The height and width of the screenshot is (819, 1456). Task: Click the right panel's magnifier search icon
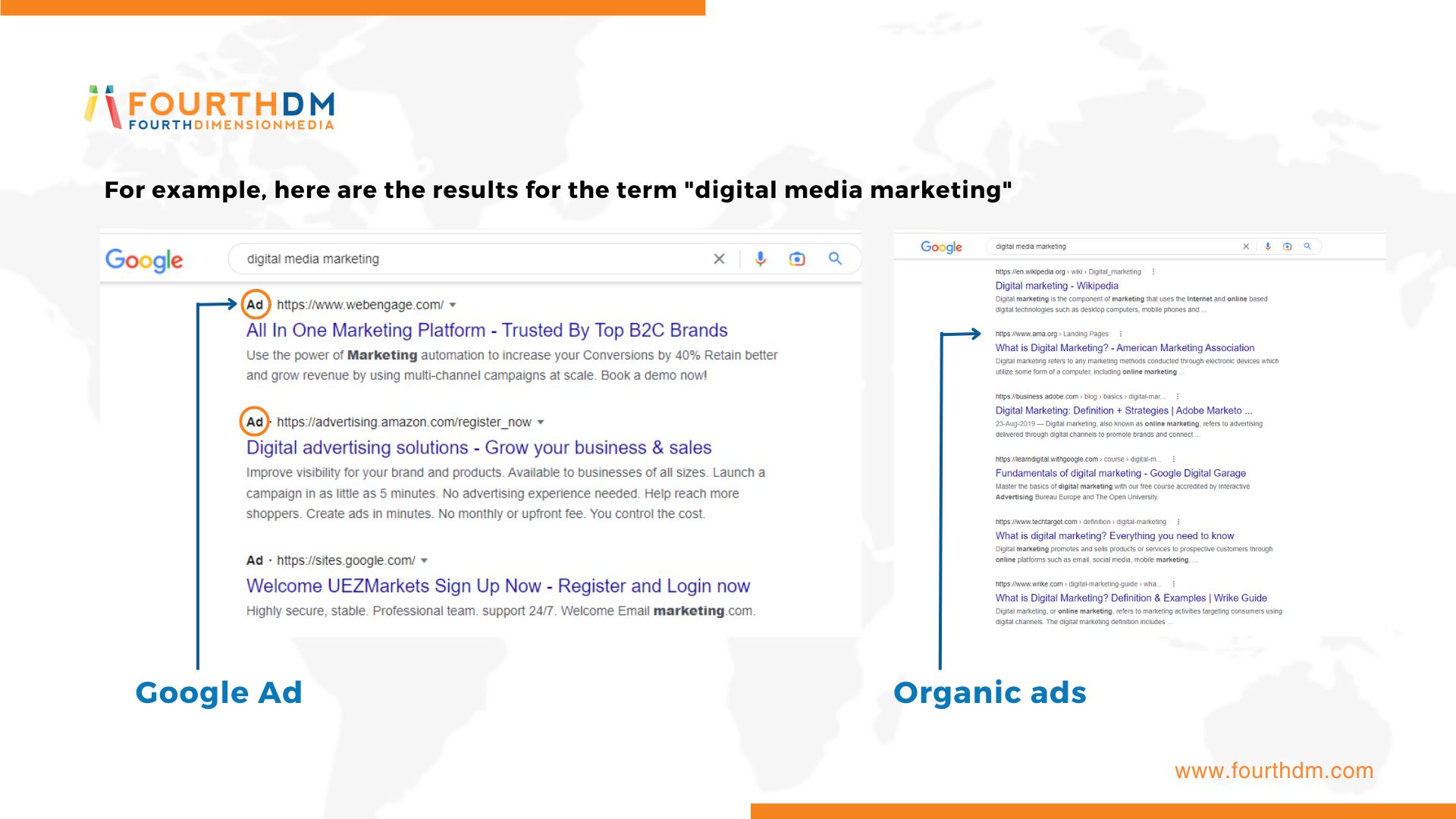click(1307, 246)
